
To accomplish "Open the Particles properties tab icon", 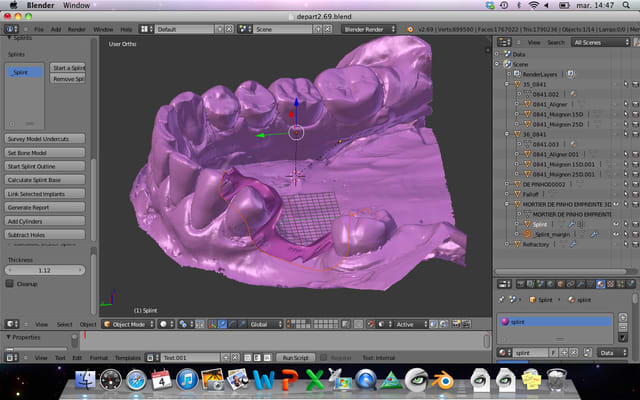I will click(x=620, y=284).
